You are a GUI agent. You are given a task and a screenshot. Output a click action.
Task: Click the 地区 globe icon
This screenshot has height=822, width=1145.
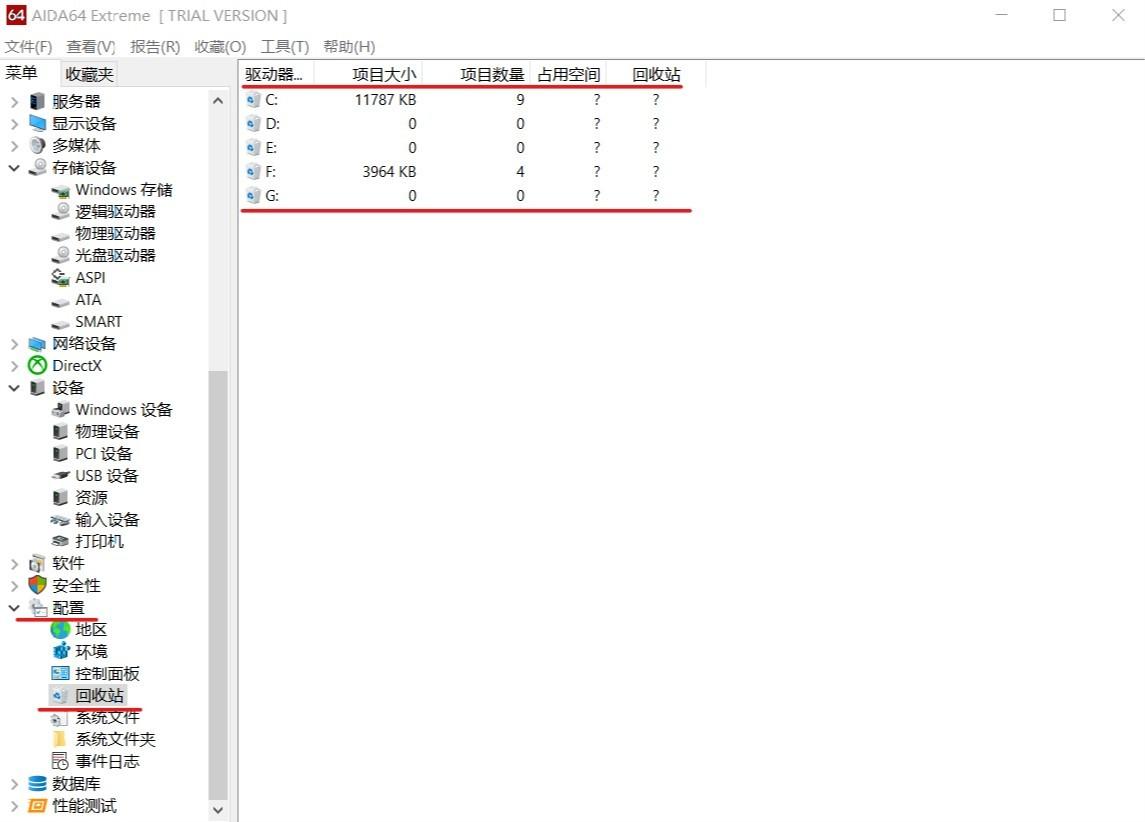pyautogui.click(x=61, y=629)
